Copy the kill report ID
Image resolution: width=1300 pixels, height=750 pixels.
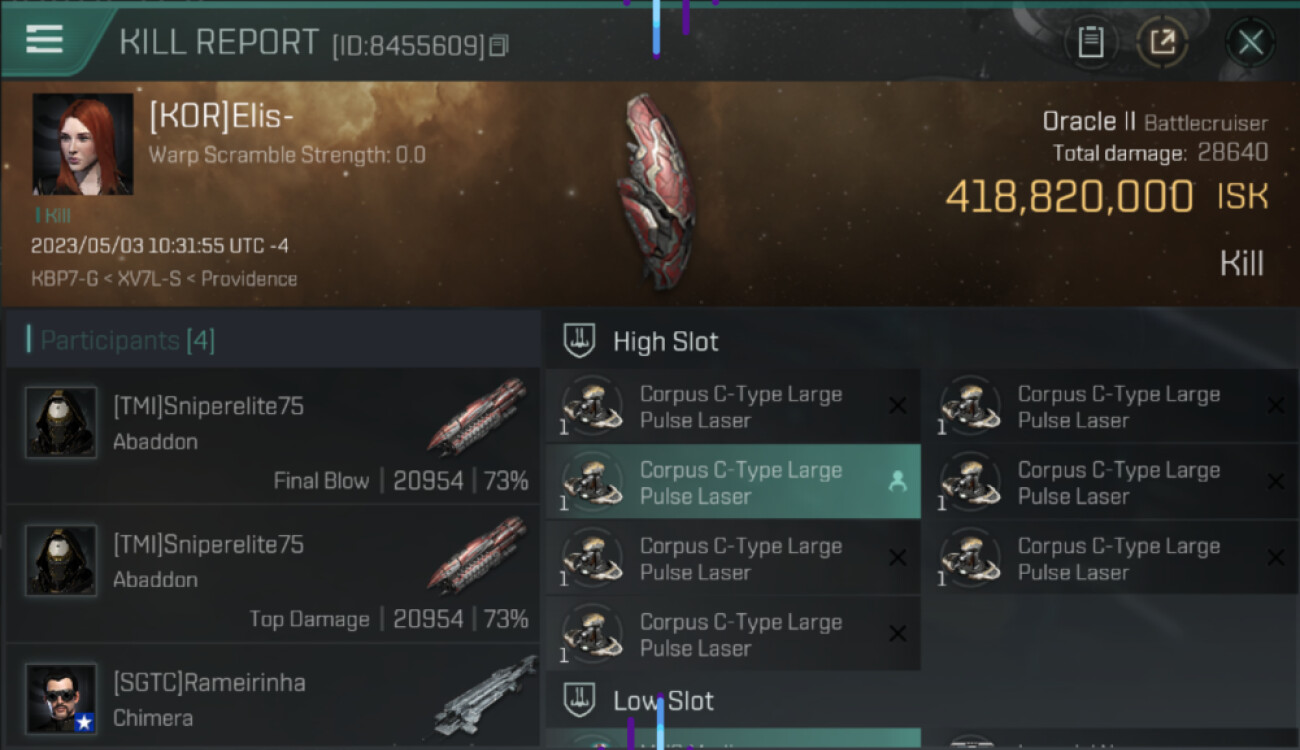[499, 45]
